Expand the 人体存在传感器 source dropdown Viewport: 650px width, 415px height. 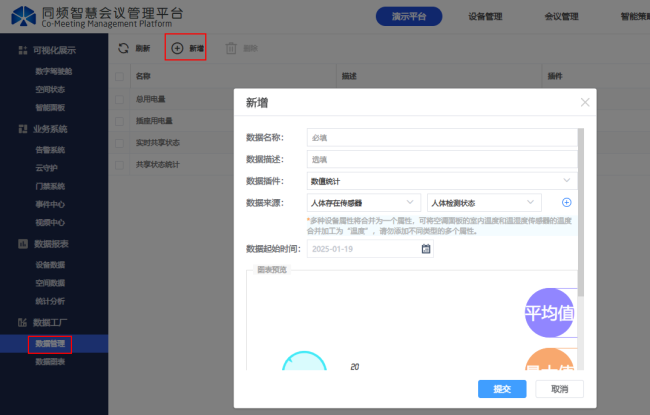click(364, 203)
